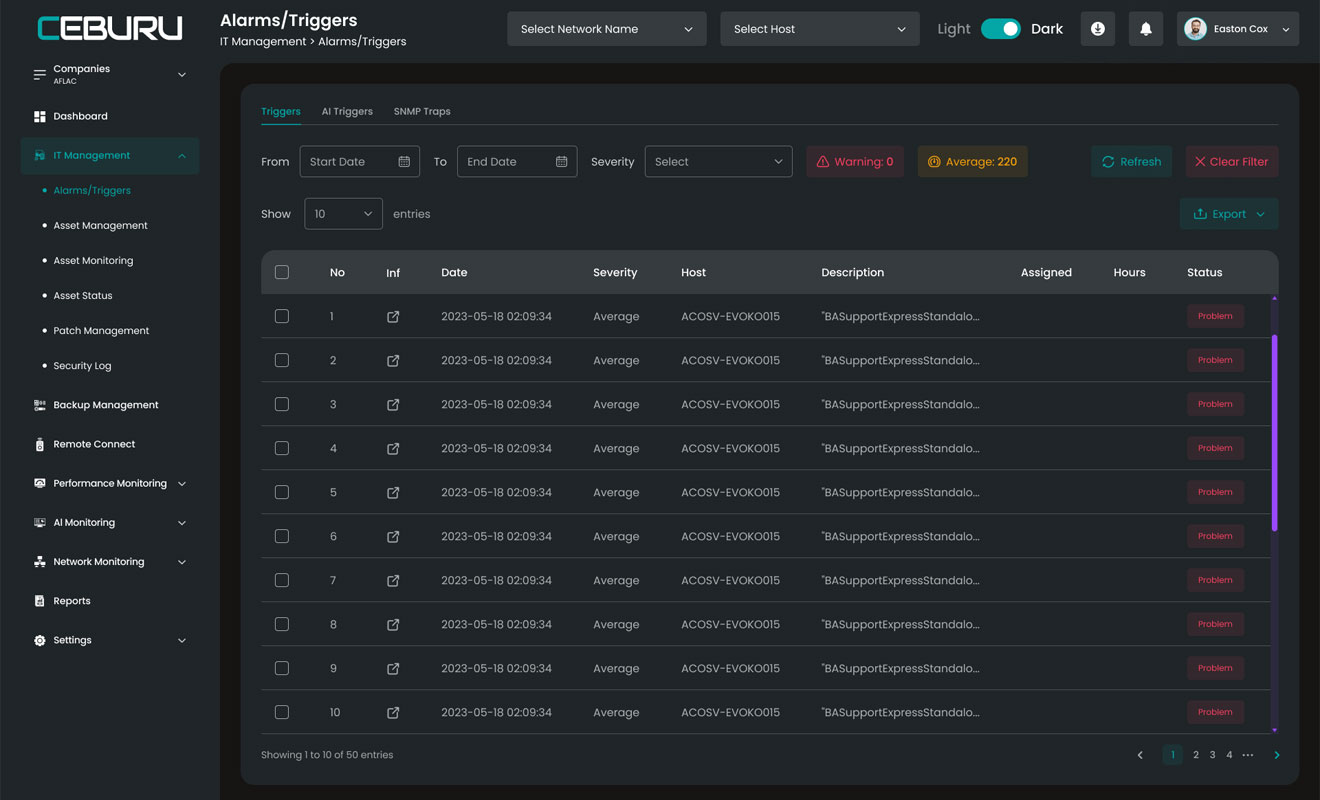This screenshot has width=1320, height=800.
Task: Click the Network Monitoring icon
Action: [40, 562]
